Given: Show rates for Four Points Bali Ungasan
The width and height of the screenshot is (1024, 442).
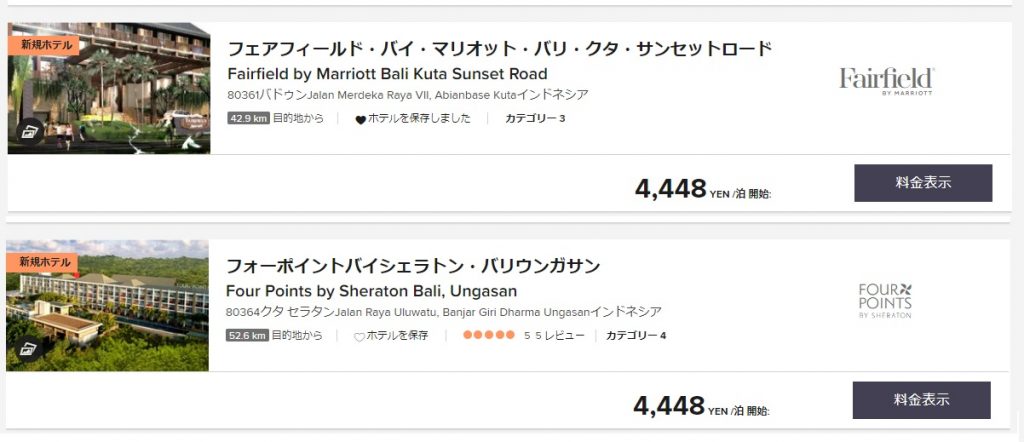Looking at the screenshot, I should click(x=921, y=400).
